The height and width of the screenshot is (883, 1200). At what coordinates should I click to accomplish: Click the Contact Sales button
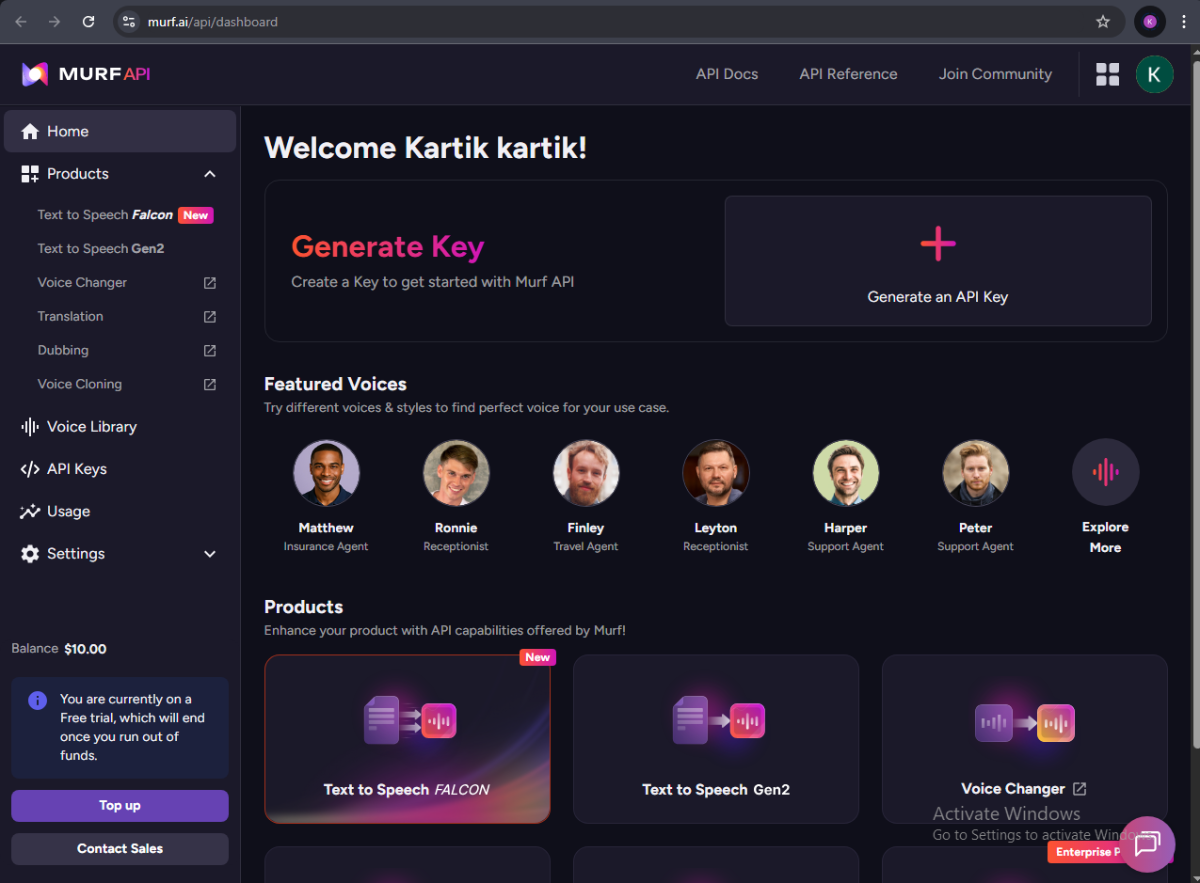[x=120, y=849]
